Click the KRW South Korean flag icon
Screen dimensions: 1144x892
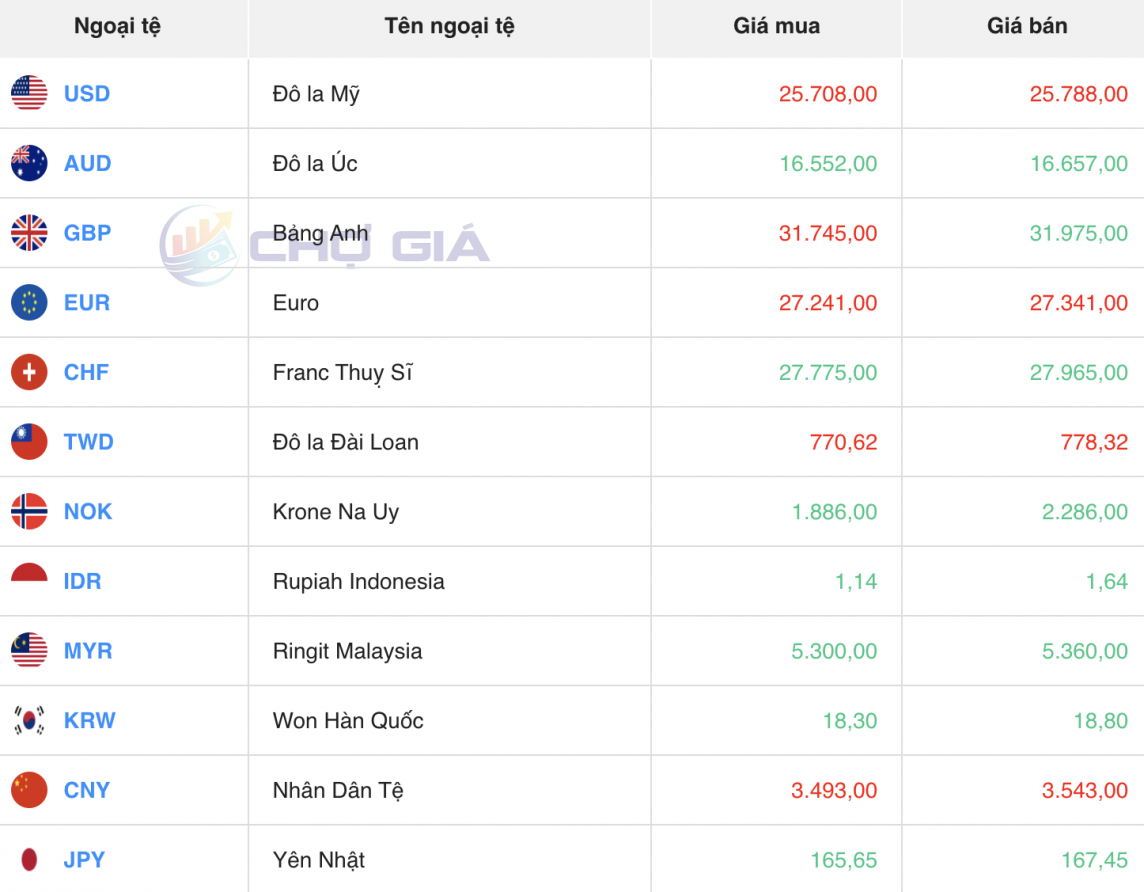point(29,720)
